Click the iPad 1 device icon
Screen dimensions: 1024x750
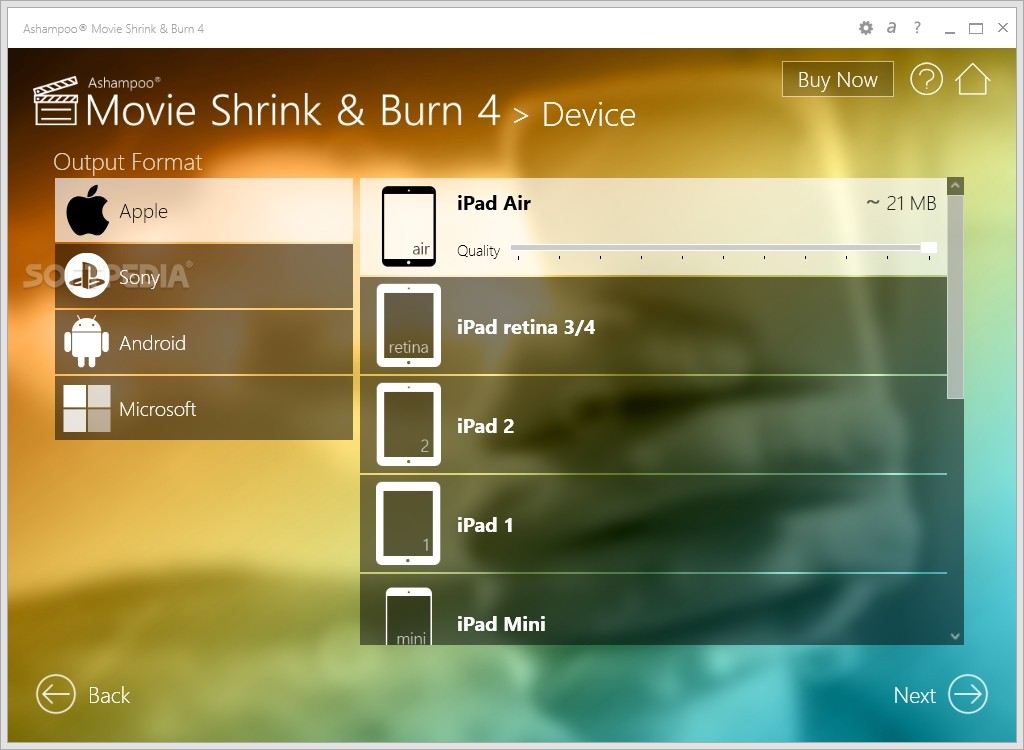coord(408,523)
